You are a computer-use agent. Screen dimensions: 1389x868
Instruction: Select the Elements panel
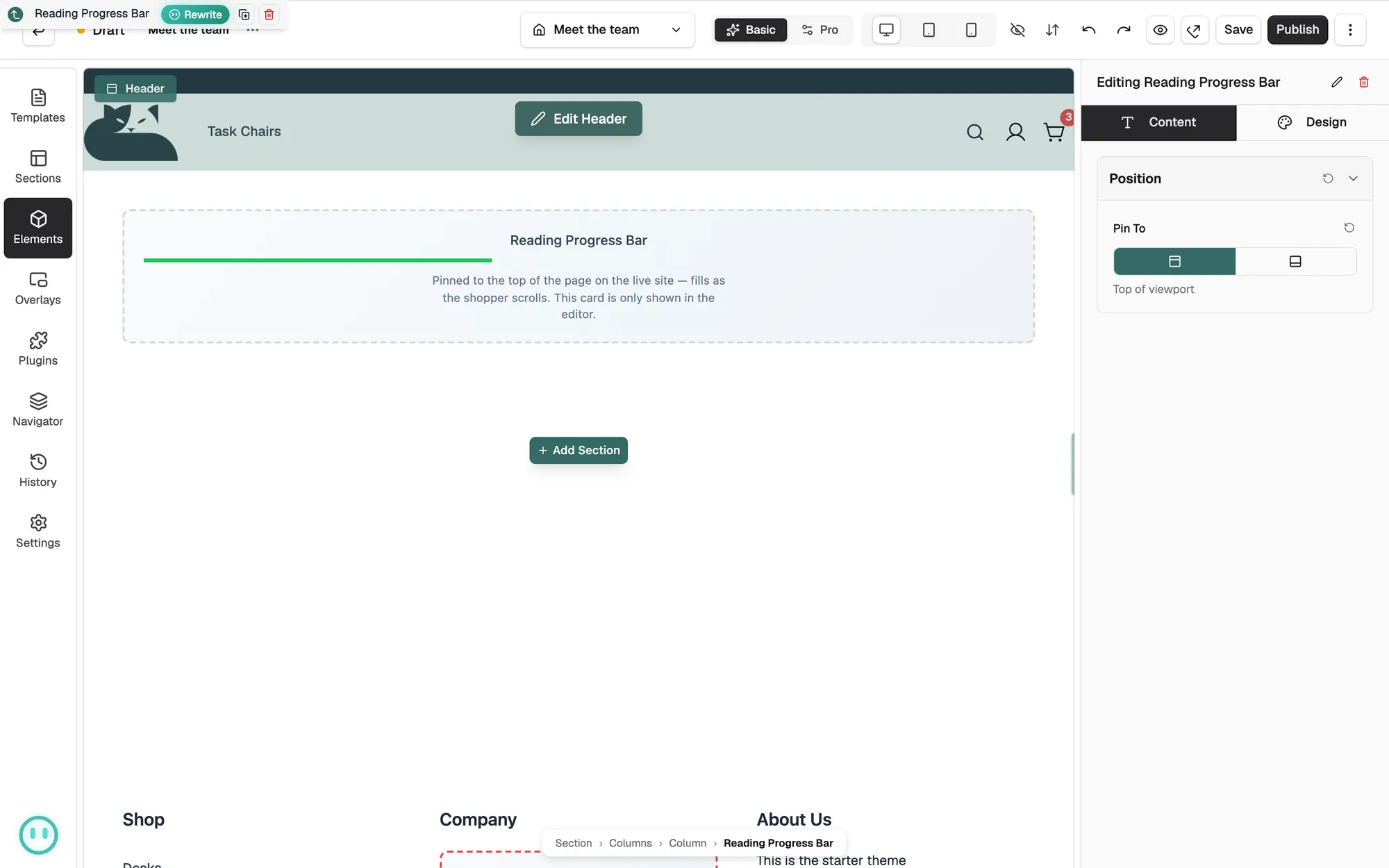tap(38, 228)
